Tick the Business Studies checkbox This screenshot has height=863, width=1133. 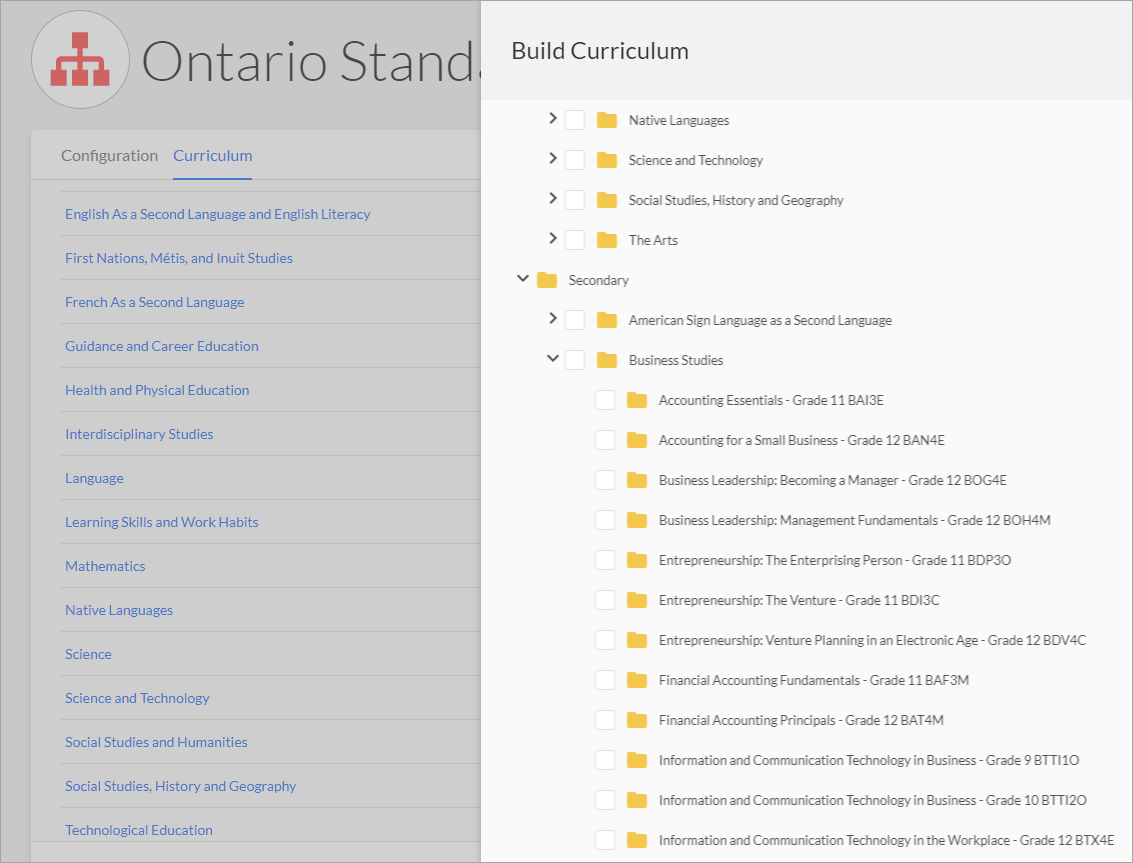click(x=575, y=360)
